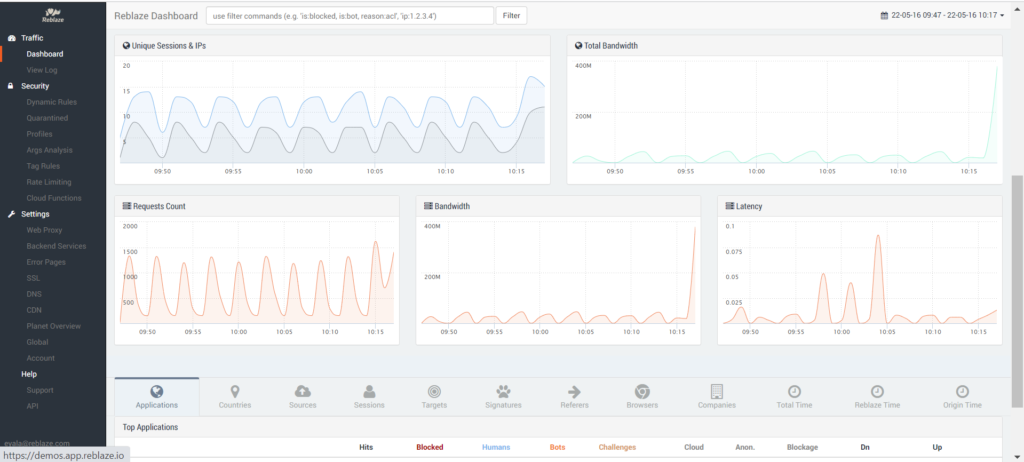Select the Origin Time clock icon
1024x462 pixels.
(962, 391)
